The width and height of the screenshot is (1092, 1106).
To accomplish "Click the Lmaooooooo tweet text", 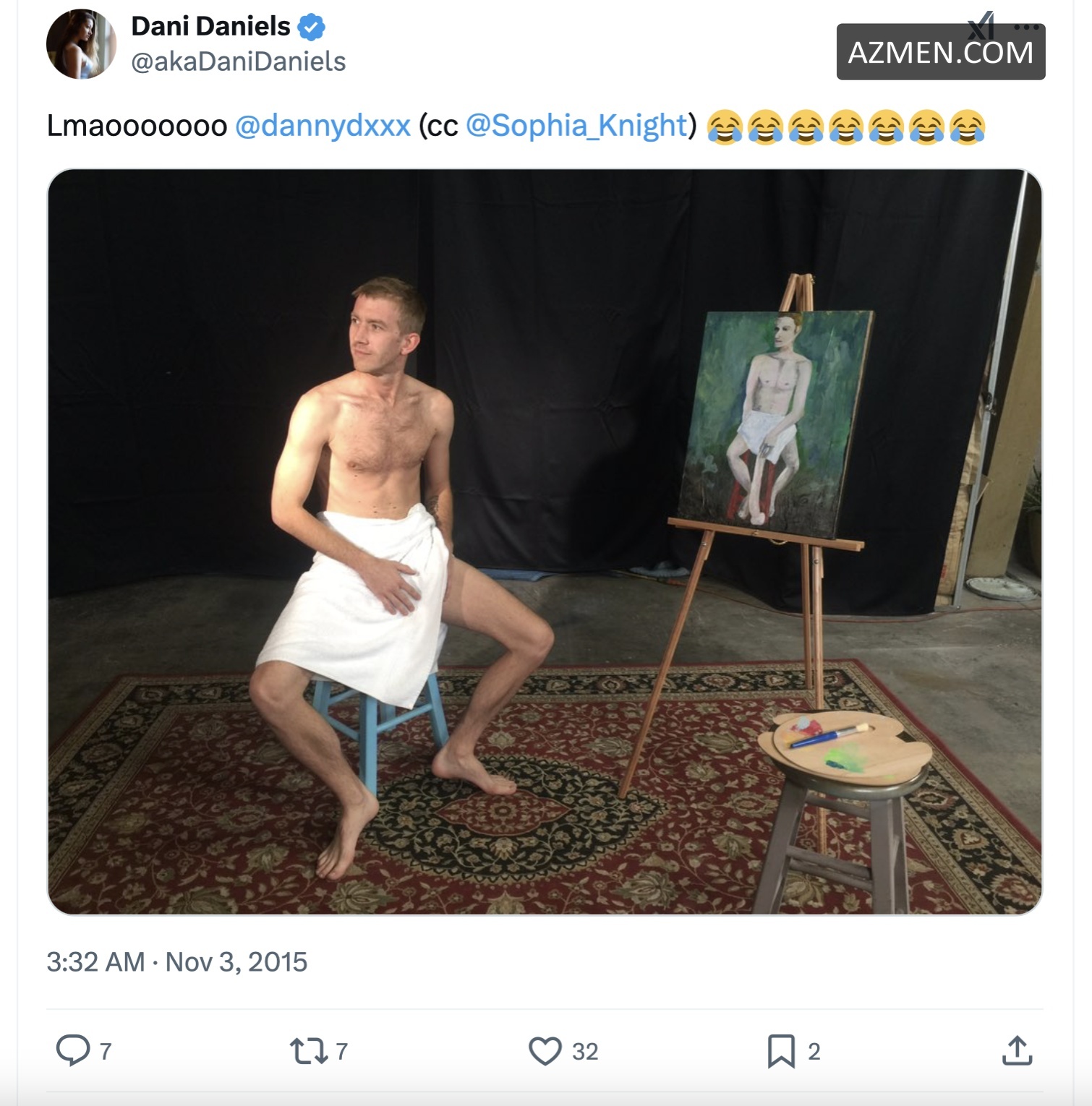I will click(x=137, y=126).
